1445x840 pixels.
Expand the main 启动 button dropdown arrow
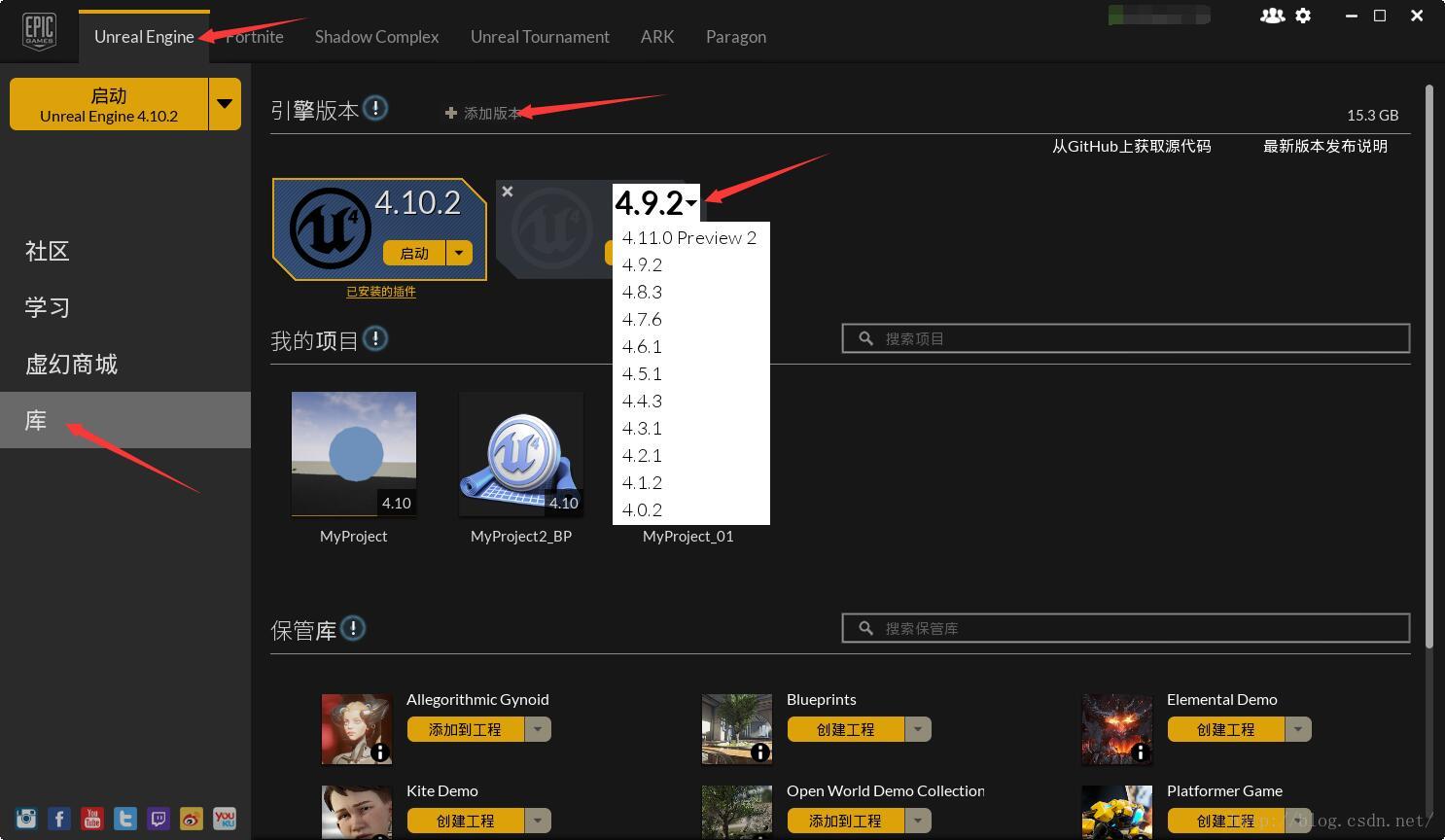click(225, 104)
